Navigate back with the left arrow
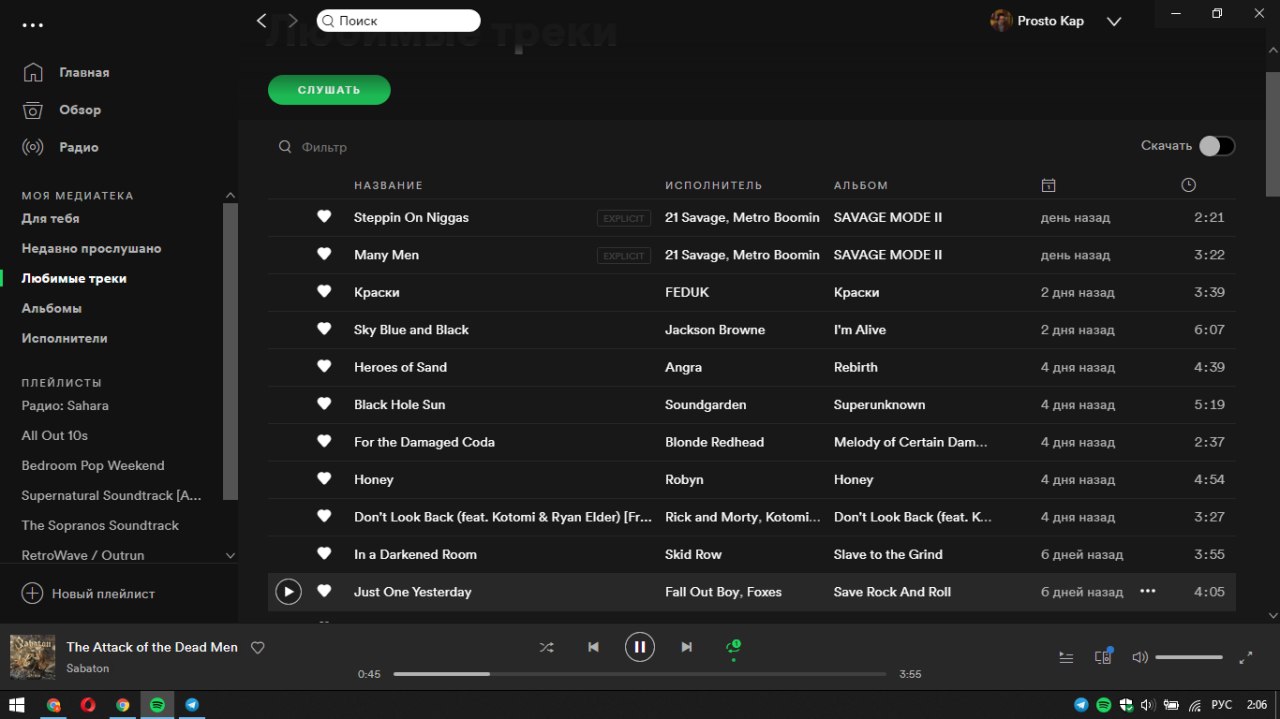The width and height of the screenshot is (1280, 719). (262, 20)
